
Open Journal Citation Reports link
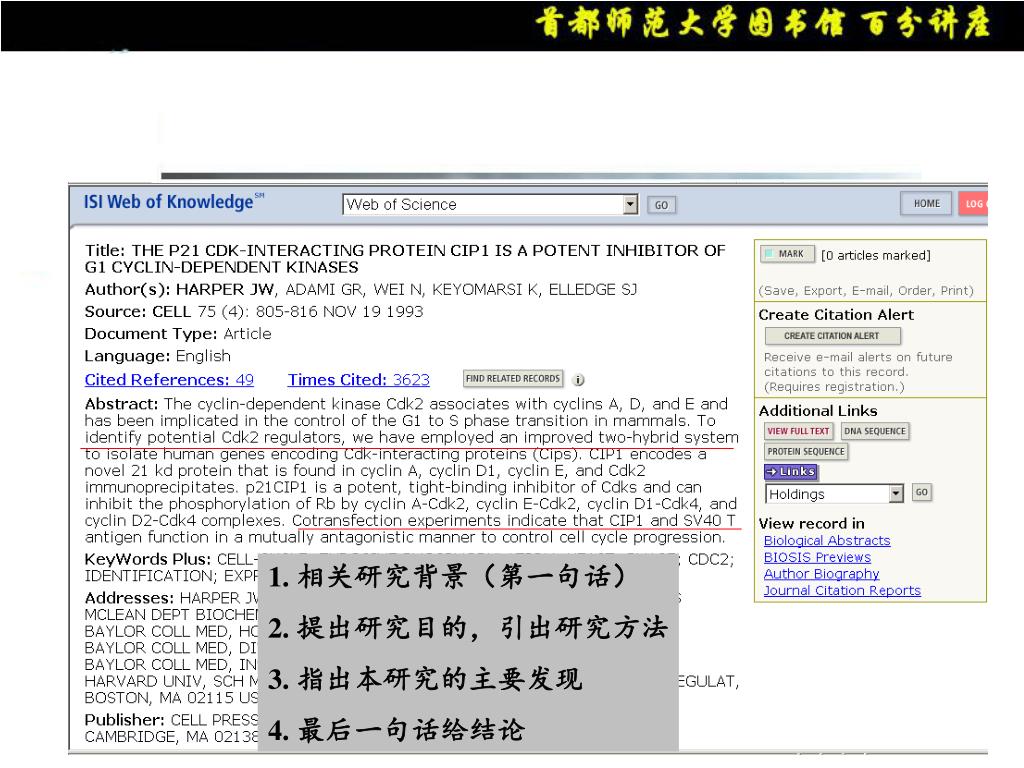[842, 590]
